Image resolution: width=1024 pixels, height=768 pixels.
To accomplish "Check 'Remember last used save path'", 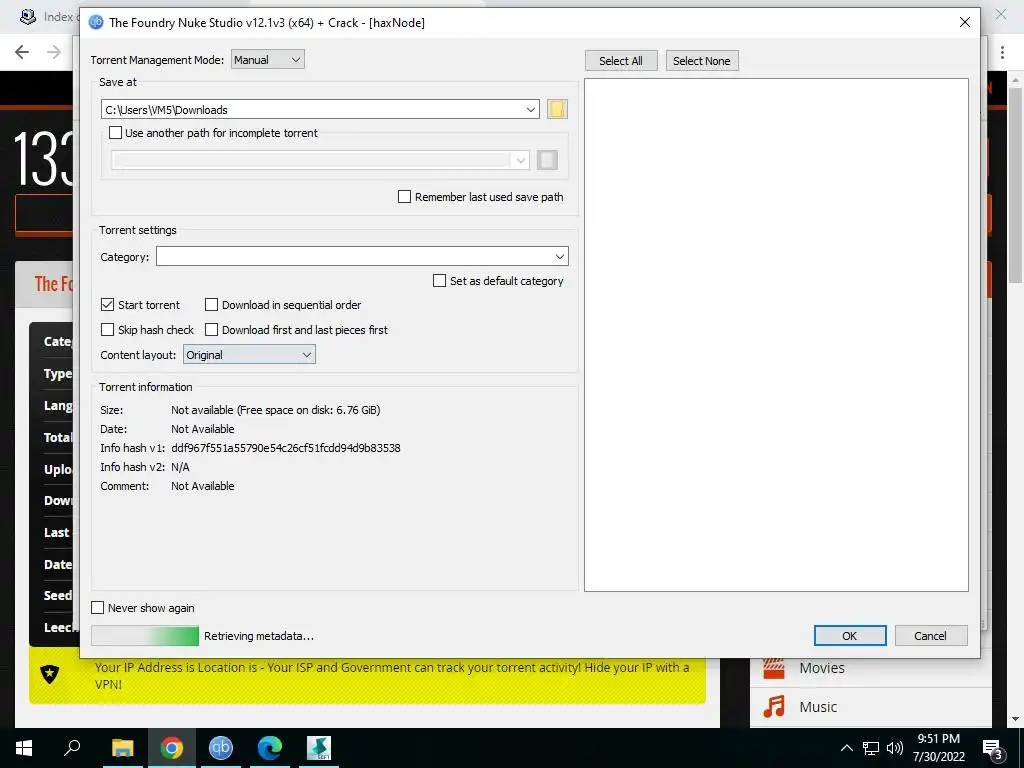I will [404, 197].
